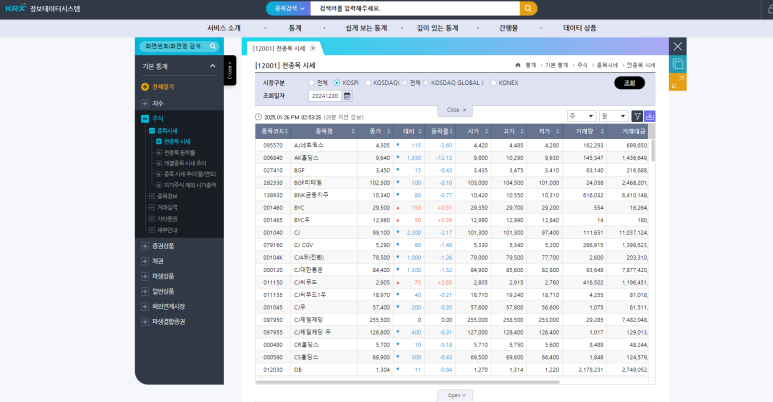Click sort arrows on 시가 column
Screen dimensions: 773x402
pos(487,131)
